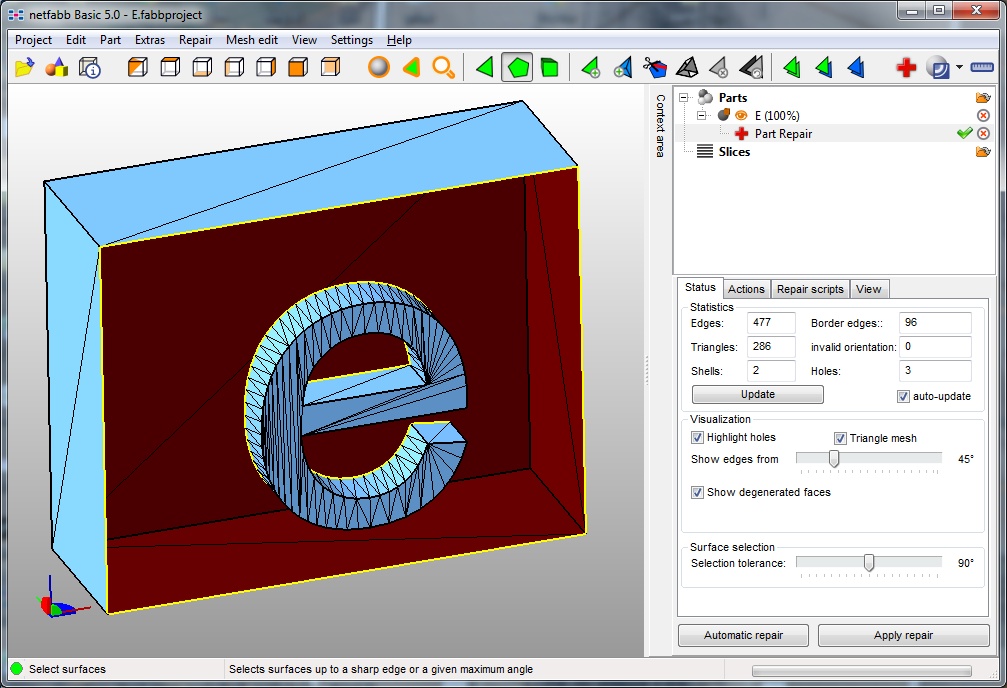Screen dimensions: 1007x688
Task: Open the Part menu
Action: (x=110, y=40)
